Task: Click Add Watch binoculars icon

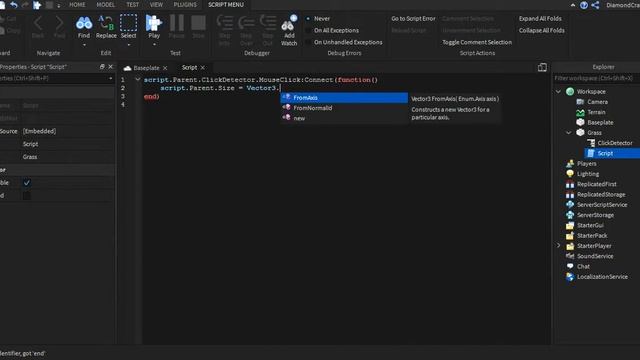Action: [289, 24]
